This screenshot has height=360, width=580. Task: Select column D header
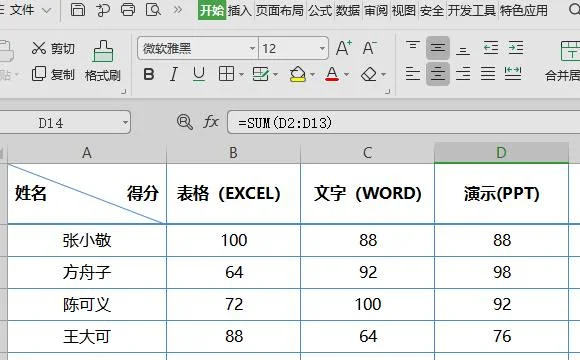click(502, 152)
